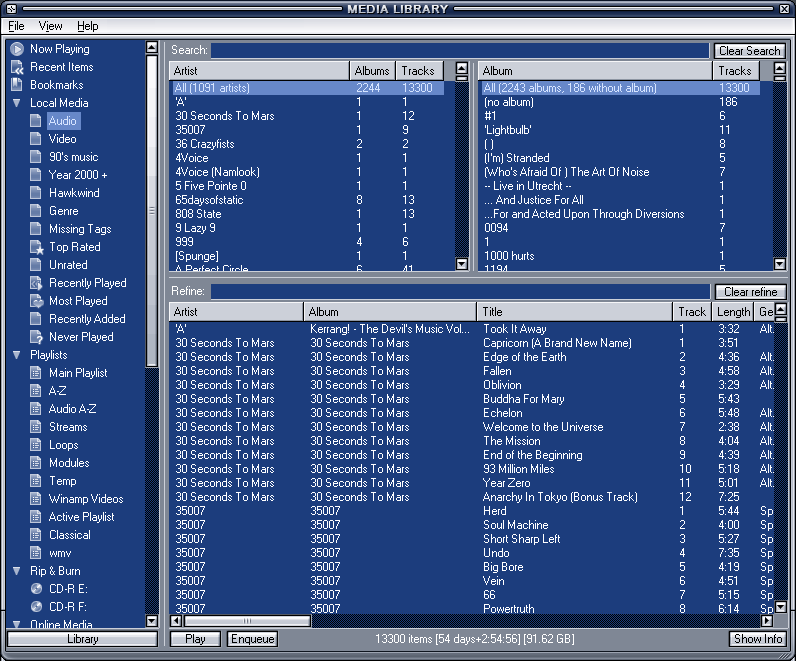Click the Genre view icon

point(36,211)
